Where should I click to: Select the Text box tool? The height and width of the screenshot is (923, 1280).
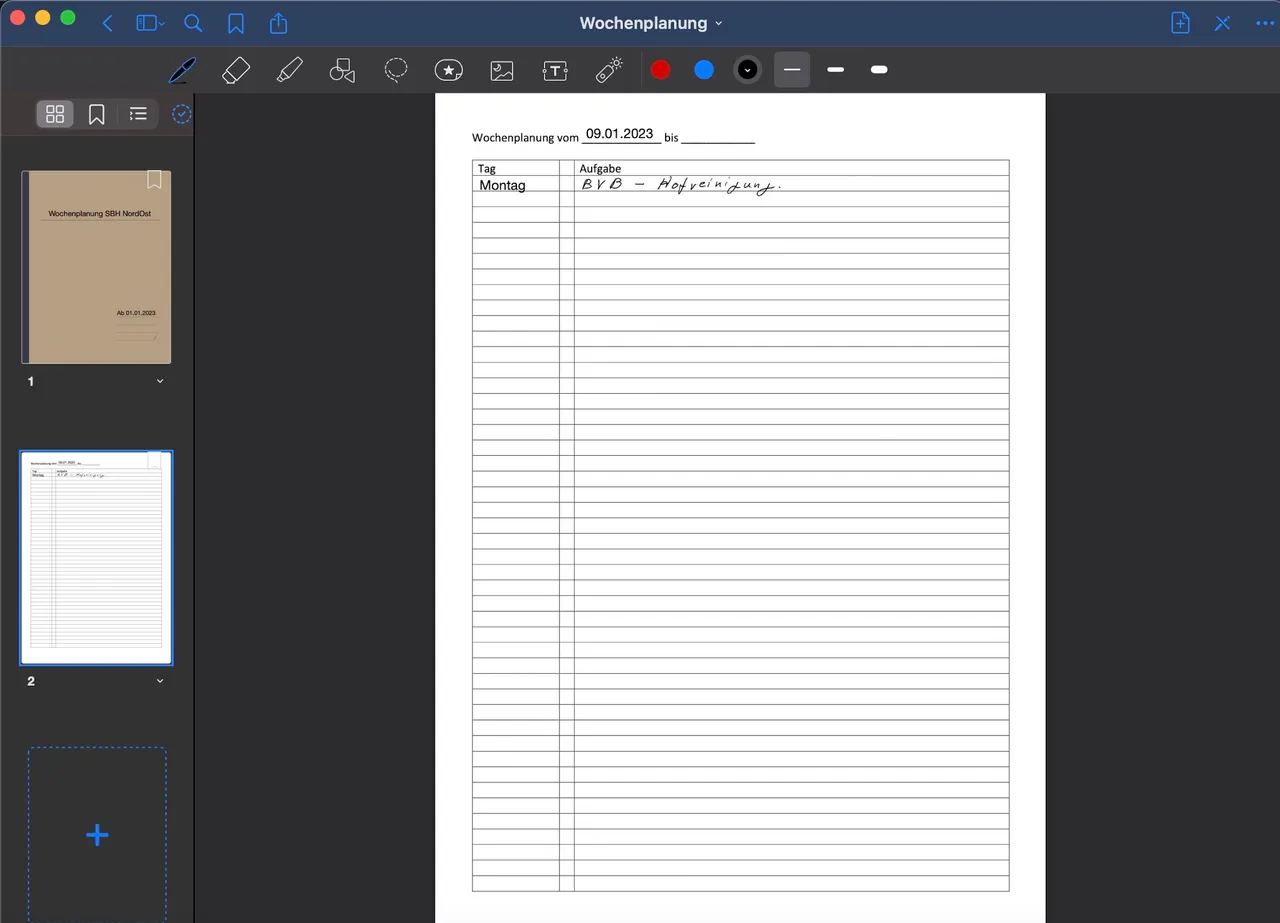tap(555, 70)
